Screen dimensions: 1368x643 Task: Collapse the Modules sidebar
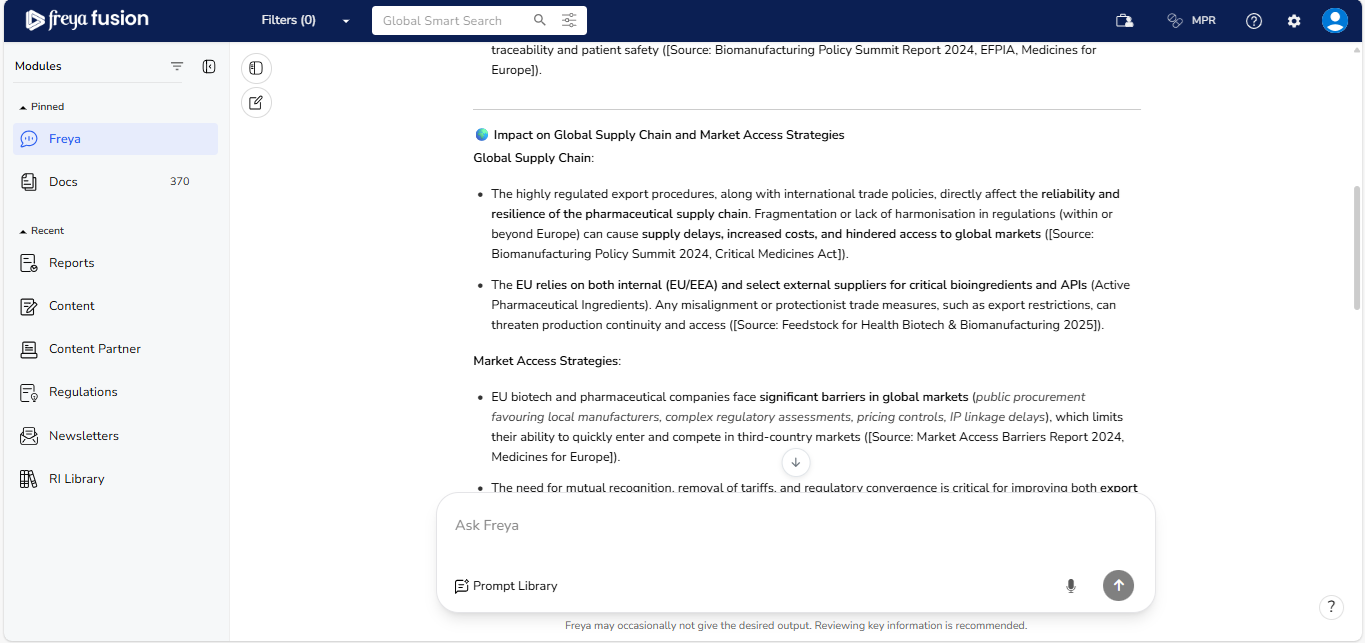coord(209,66)
